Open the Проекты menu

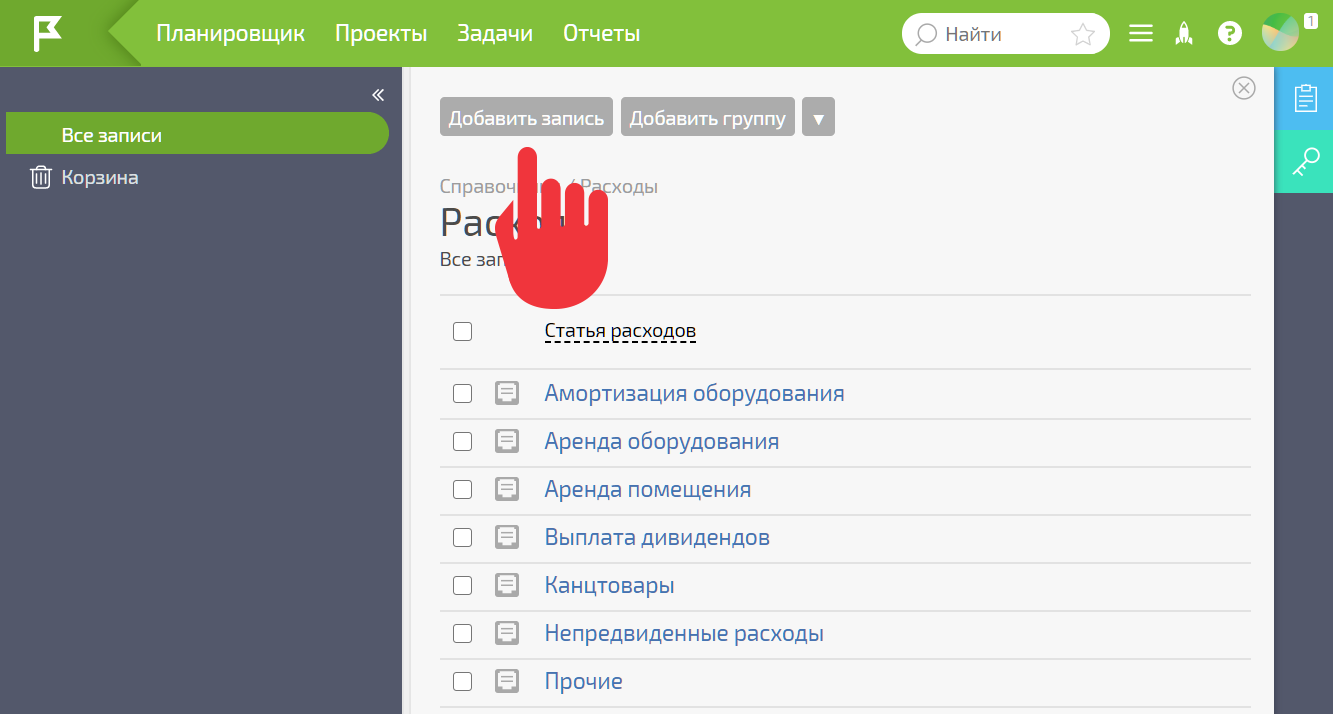pyautogui.click(x=381, y=33)
